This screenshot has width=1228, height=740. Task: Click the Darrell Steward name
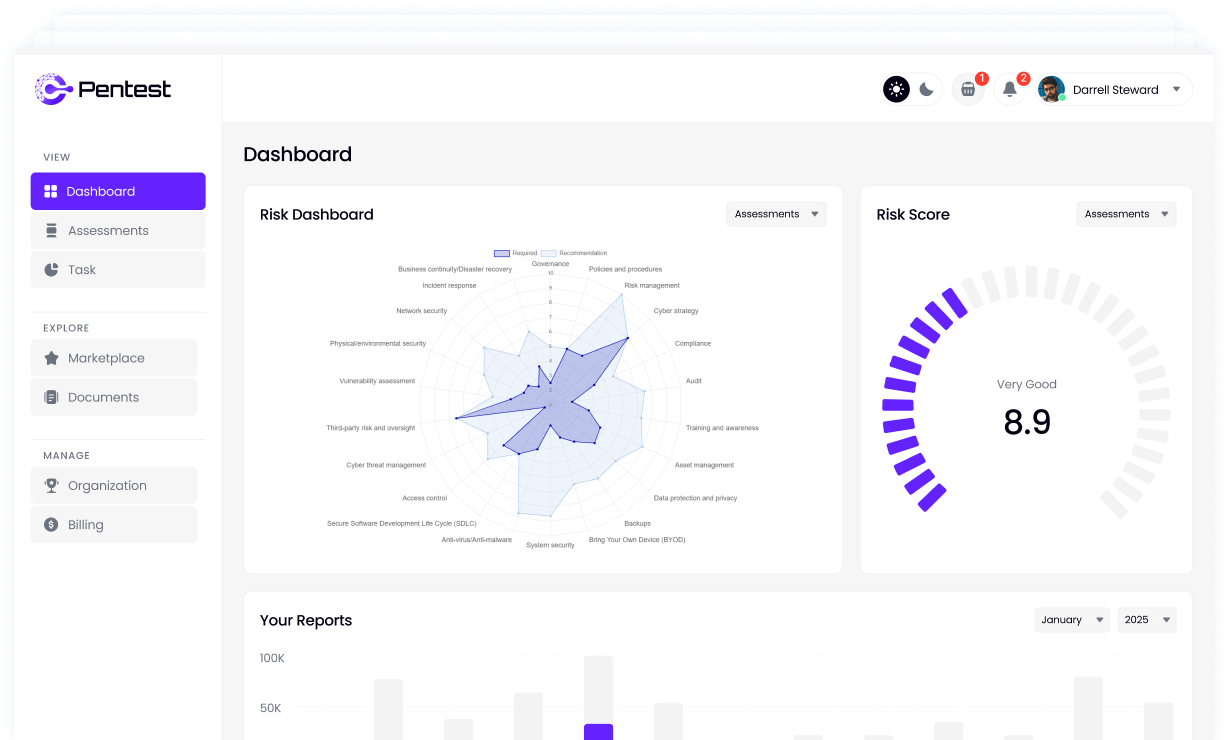click(1116, 89)
